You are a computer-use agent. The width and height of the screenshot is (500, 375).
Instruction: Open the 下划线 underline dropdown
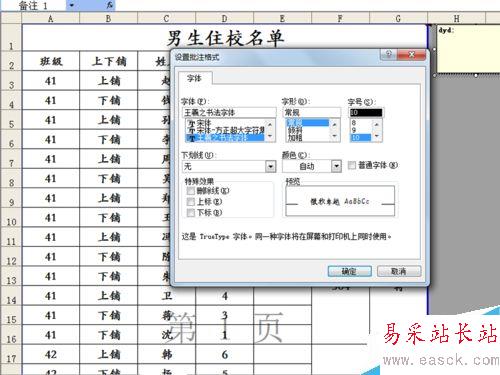point(229,166)
